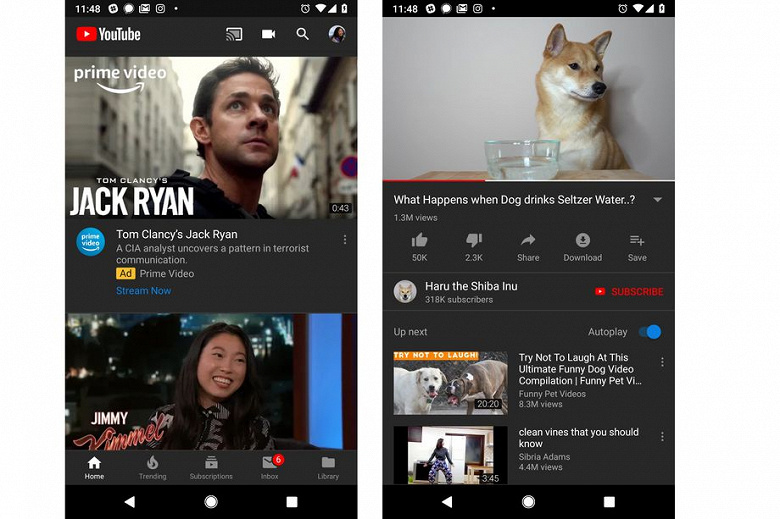Screen dimensions: 780x519
Task: Open 'Try Not To Laugh At This' video title
Action: [580, 369]
